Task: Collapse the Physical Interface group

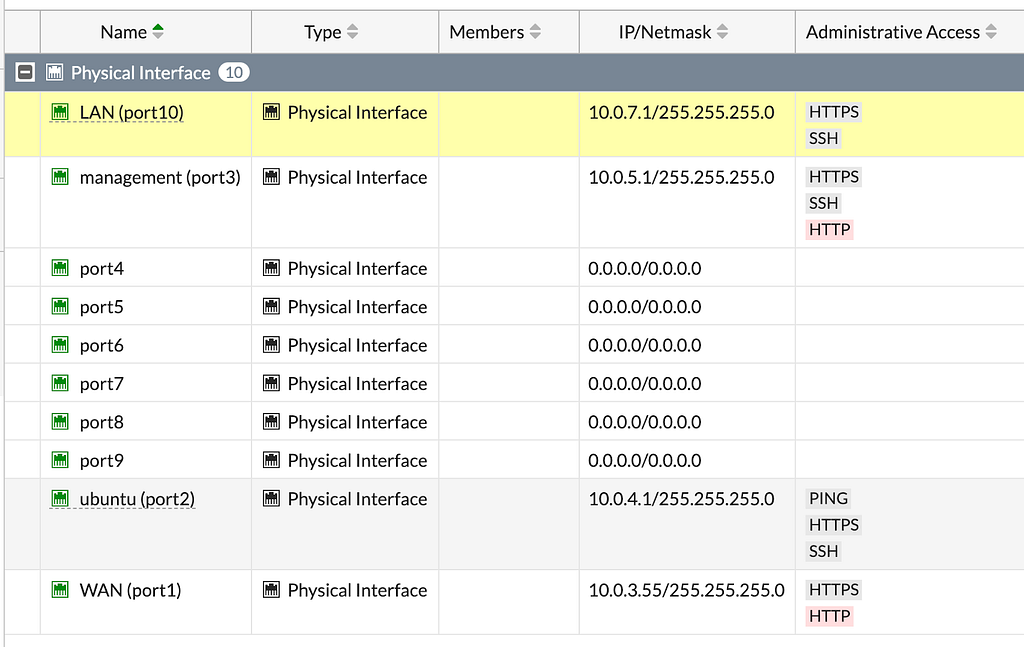Action: [26, 73]
